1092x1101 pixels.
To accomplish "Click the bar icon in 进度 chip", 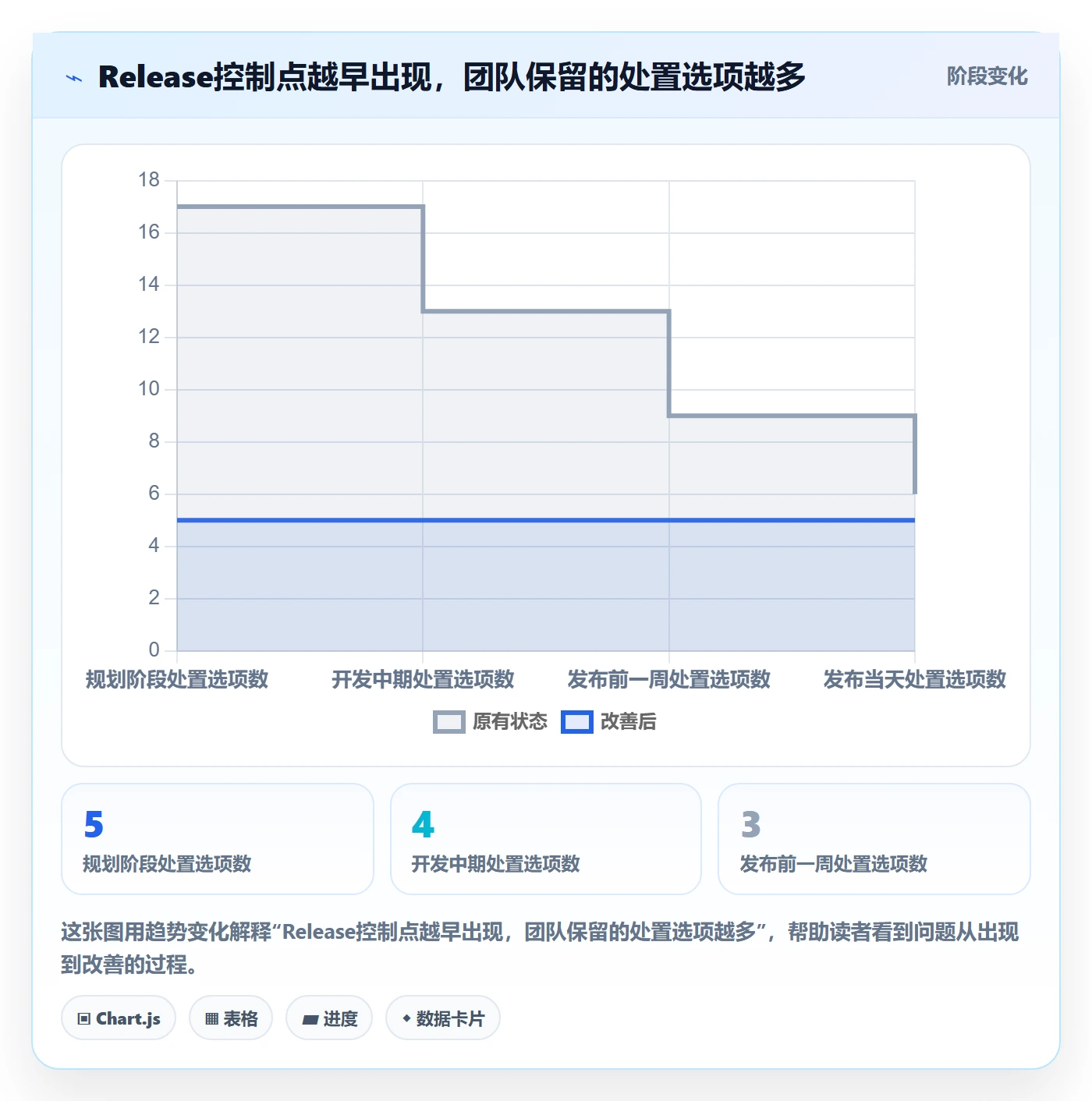I will 310,1019.
